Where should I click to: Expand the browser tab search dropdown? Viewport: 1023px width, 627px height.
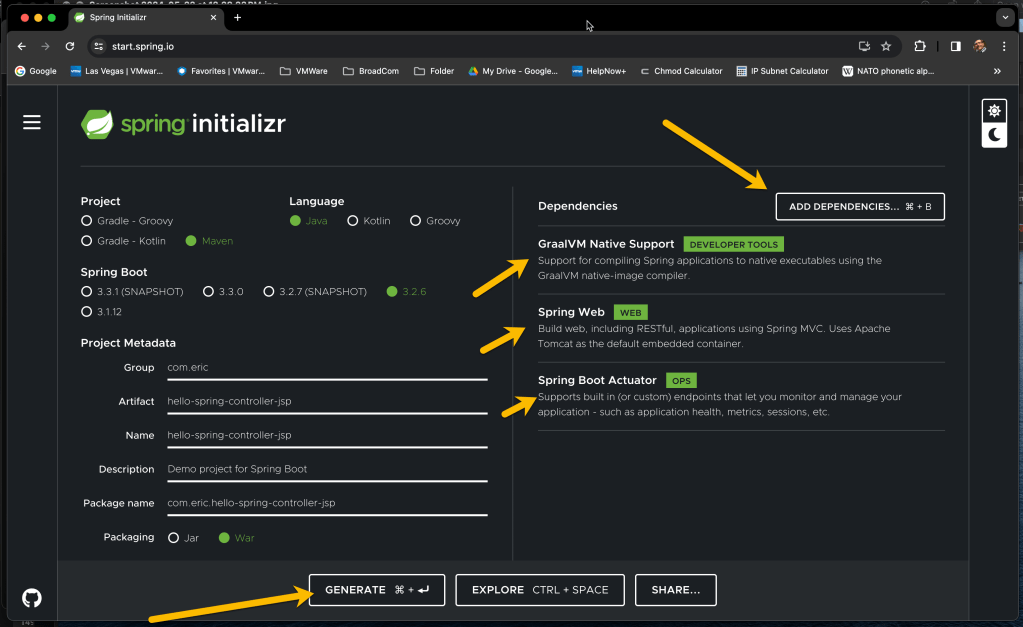pyautogui.click(x=1004, y=18)
